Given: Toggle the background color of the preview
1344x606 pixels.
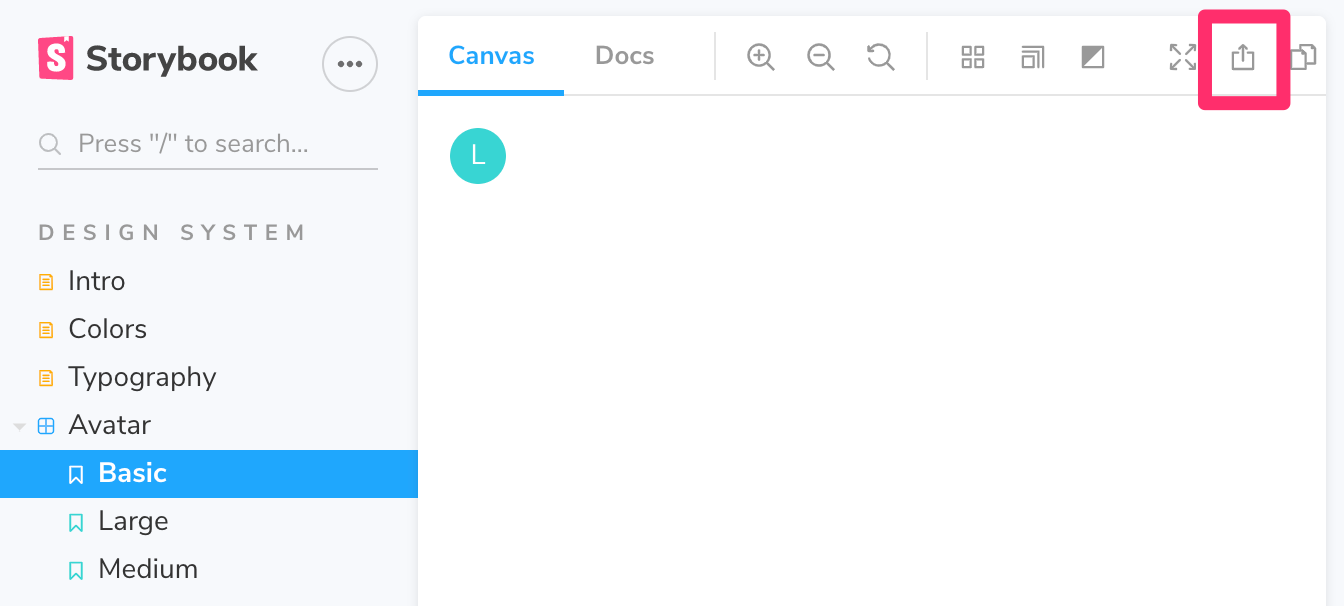Looking at the screenshot, I should coord(1092,57).
